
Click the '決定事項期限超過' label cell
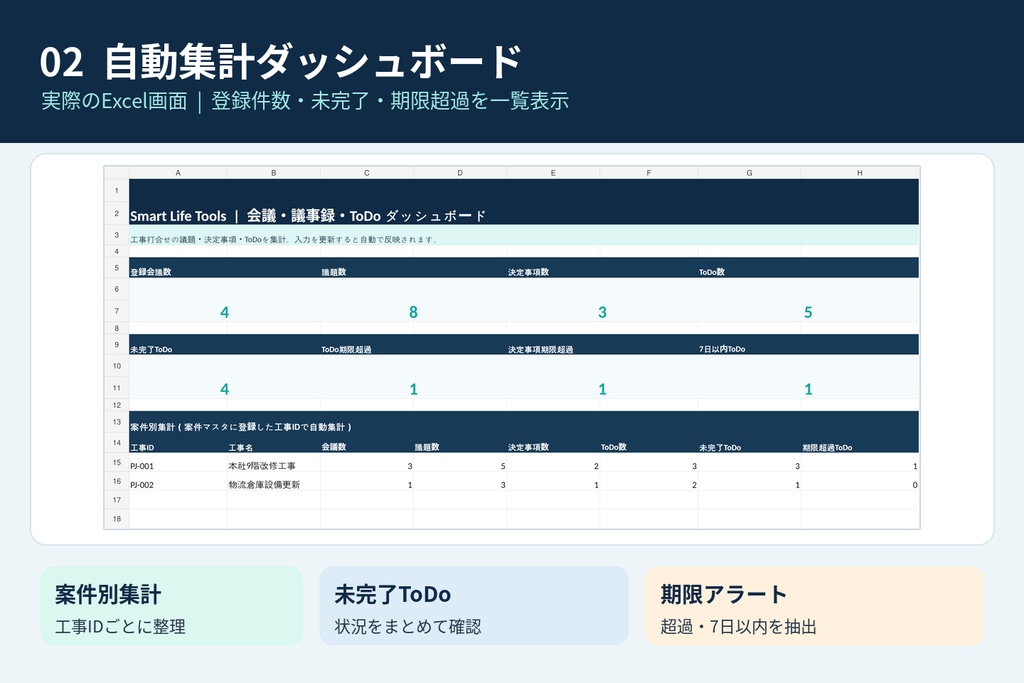point(541,349)
